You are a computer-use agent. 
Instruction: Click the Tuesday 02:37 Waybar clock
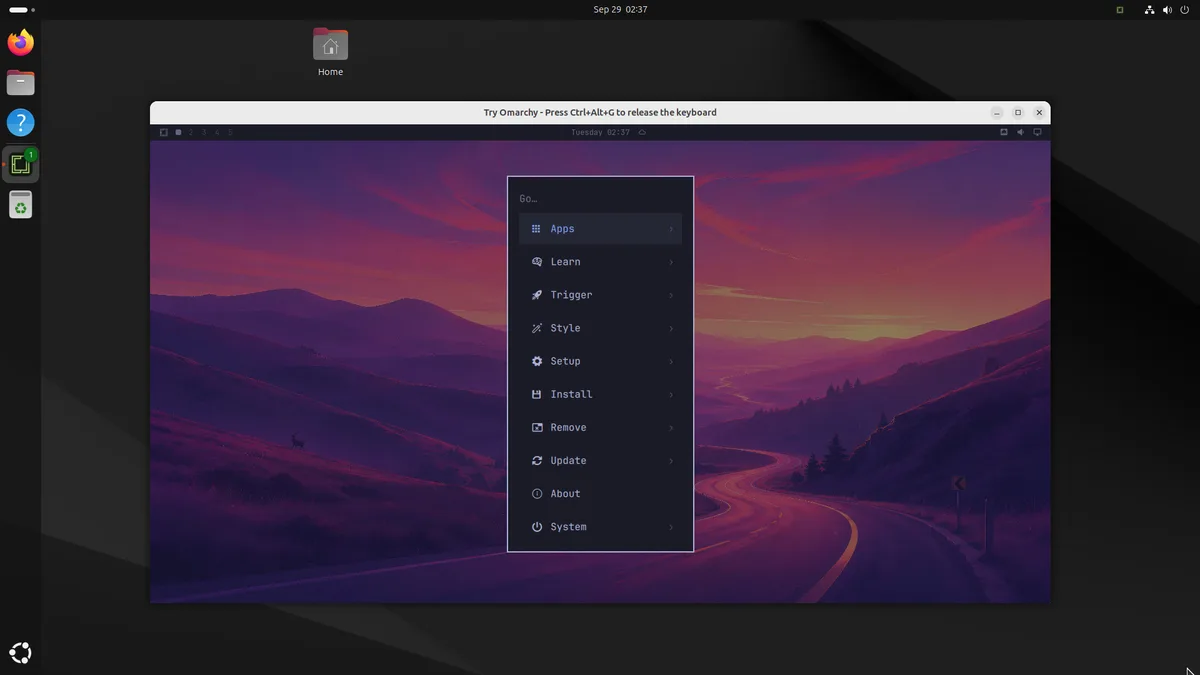point(600,132)
